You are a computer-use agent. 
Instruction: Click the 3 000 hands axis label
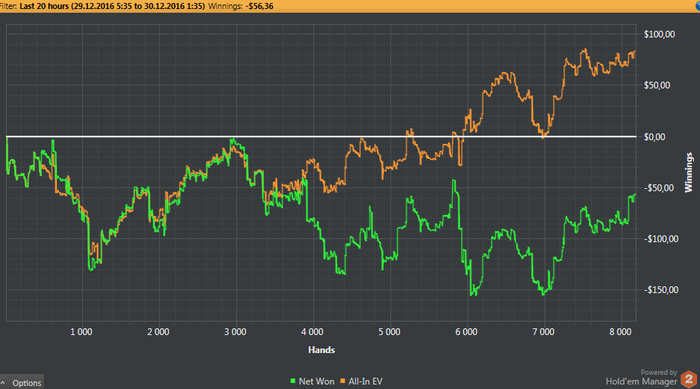pyautogui.click(x=235, y=332)
